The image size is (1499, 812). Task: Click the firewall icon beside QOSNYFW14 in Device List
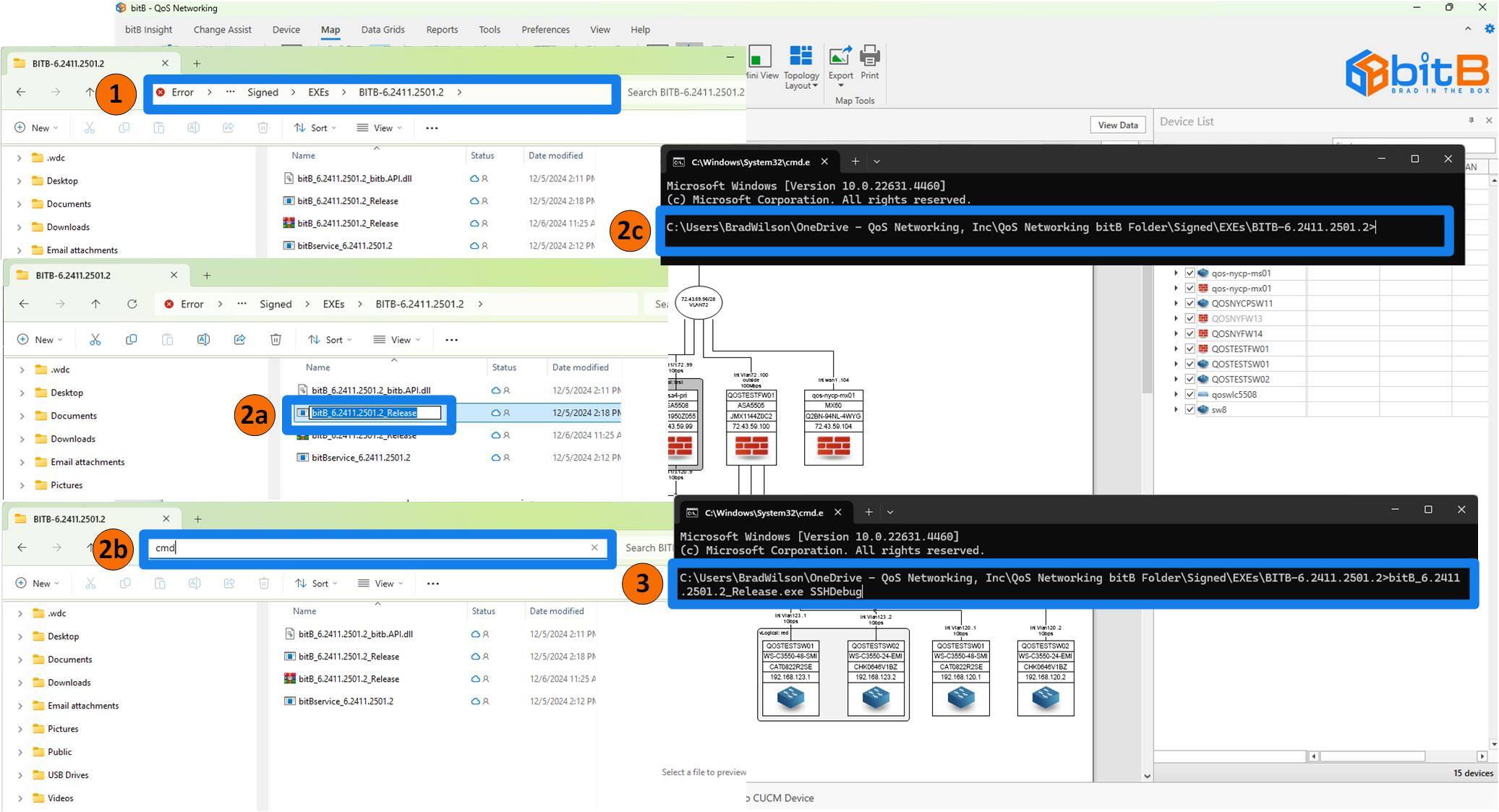tap(1203, 333)
